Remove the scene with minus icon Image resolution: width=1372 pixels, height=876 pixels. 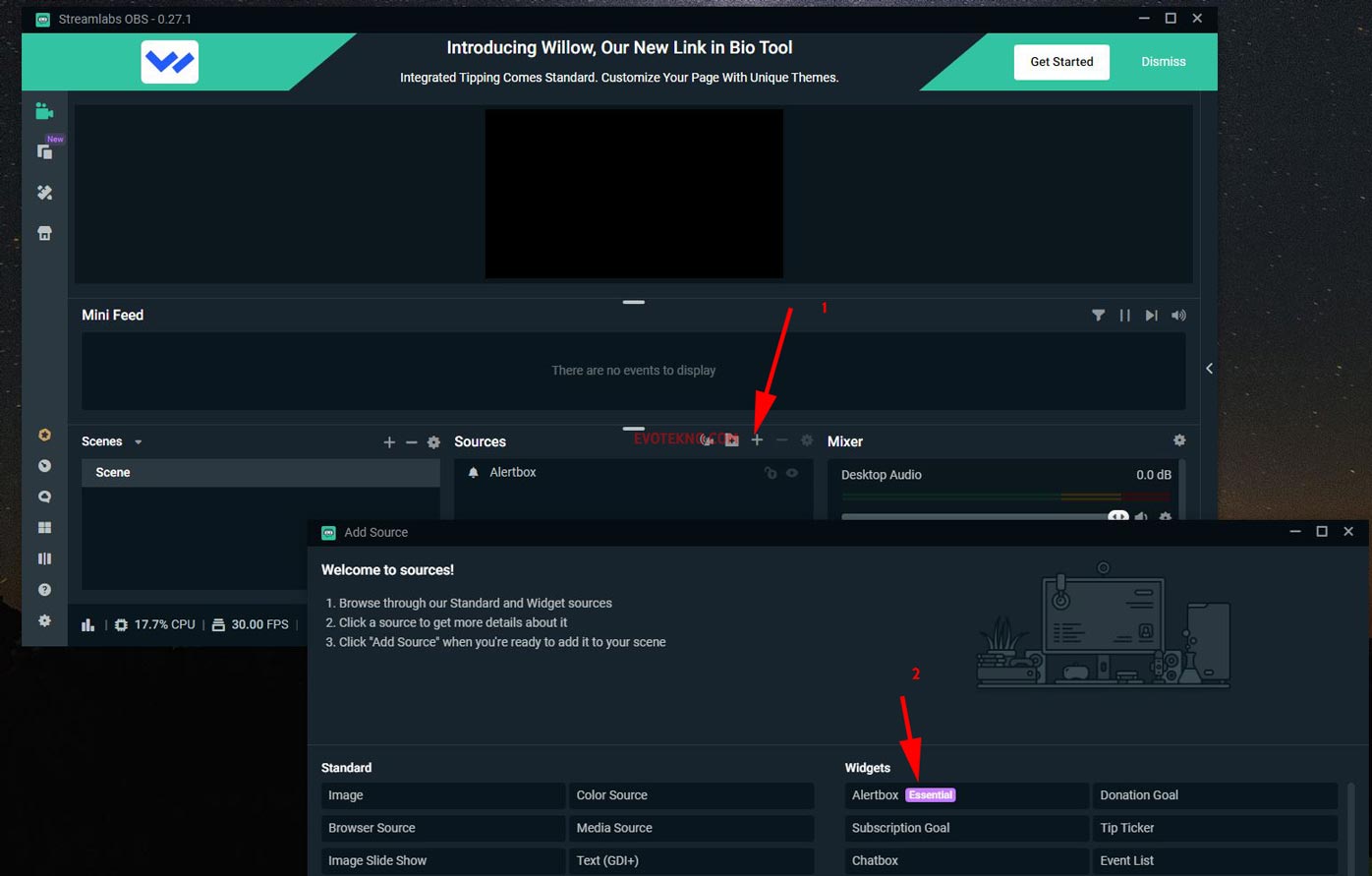click(x=412, y=442)
